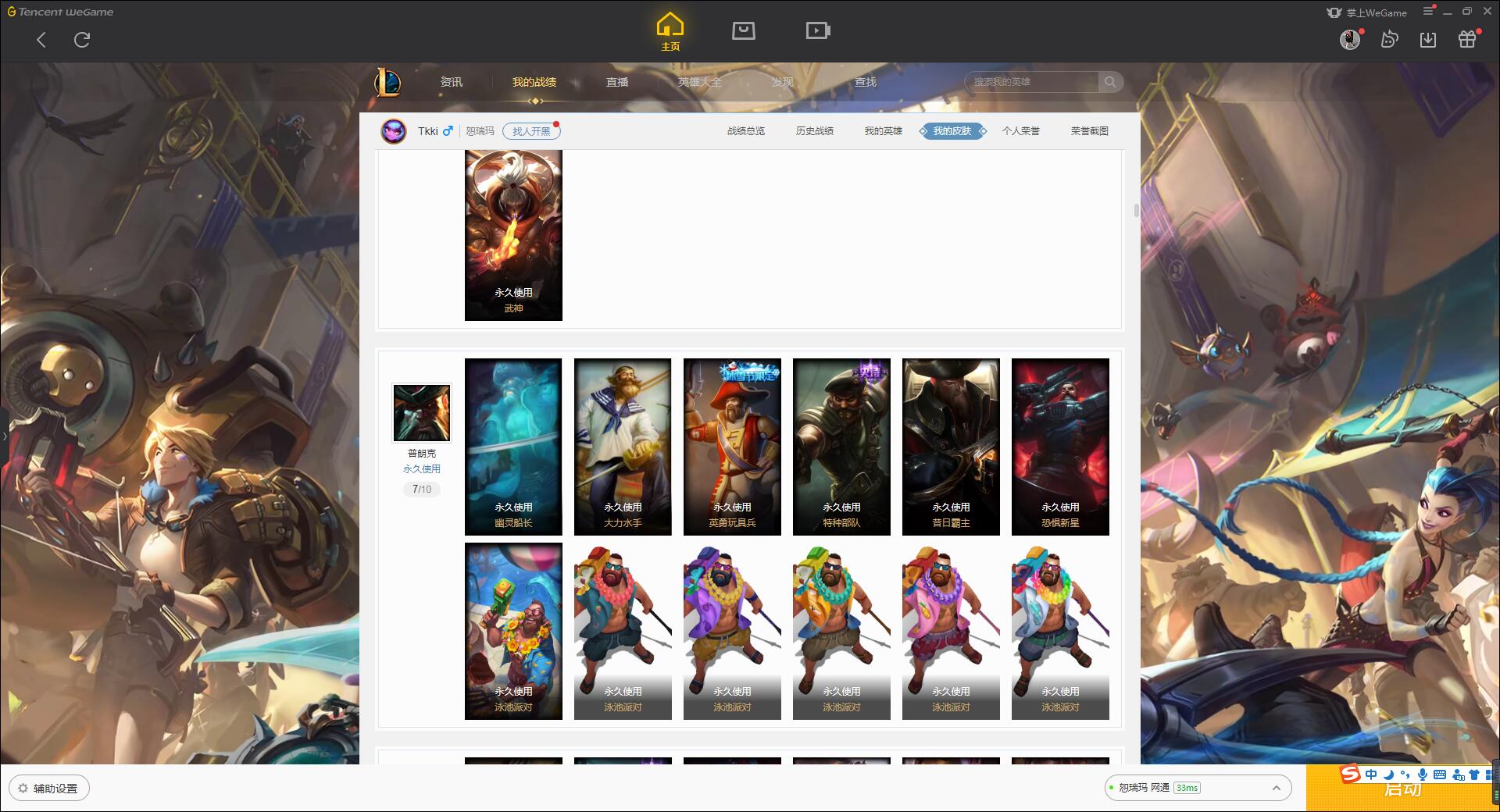Click the vertical scrollbar thumb of skin list
The height and width of the screenshot is (812, 1500).
click(1136, 210)
